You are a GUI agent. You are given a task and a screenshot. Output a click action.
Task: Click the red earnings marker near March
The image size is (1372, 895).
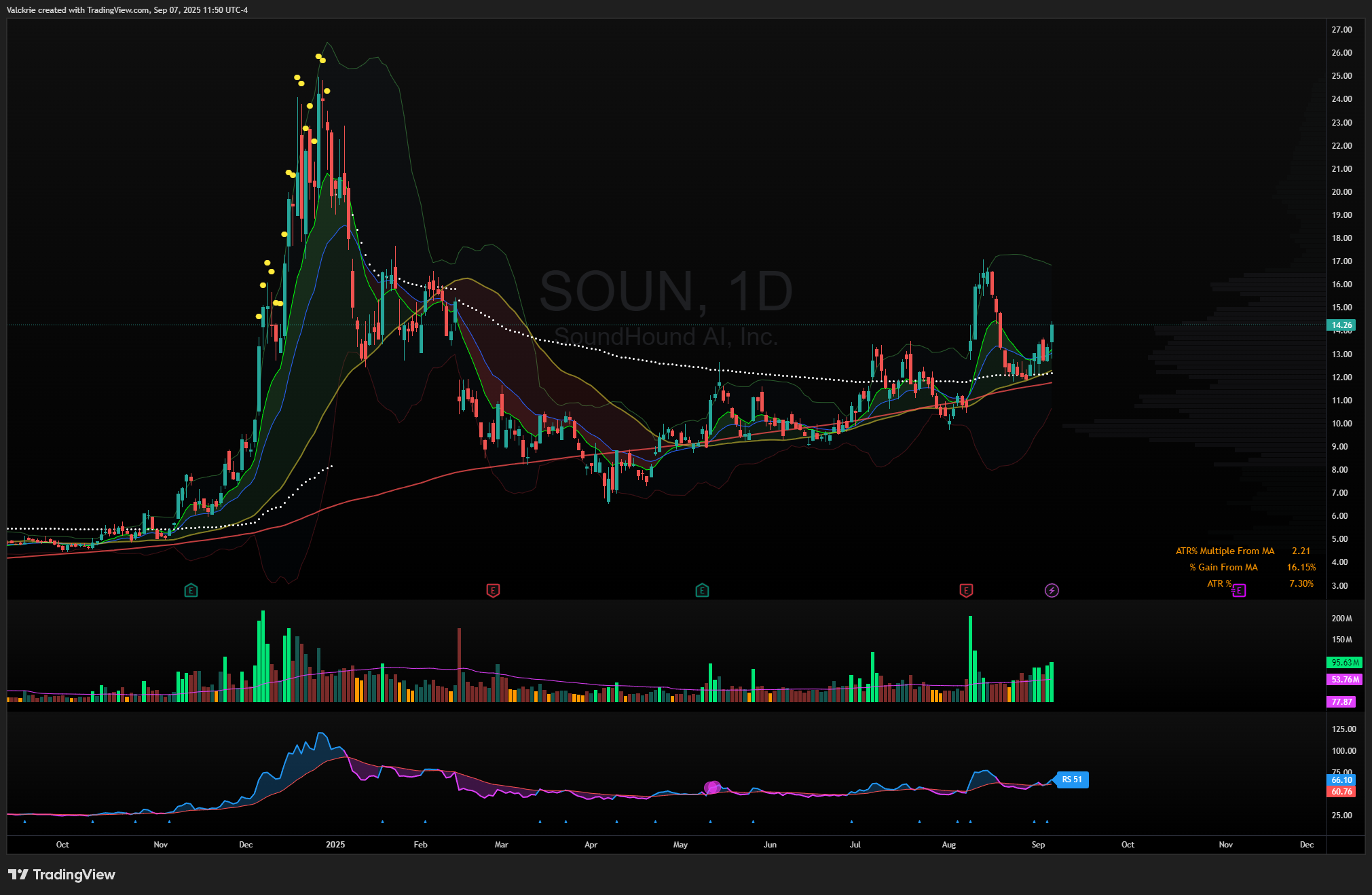(x=494, y=591)
